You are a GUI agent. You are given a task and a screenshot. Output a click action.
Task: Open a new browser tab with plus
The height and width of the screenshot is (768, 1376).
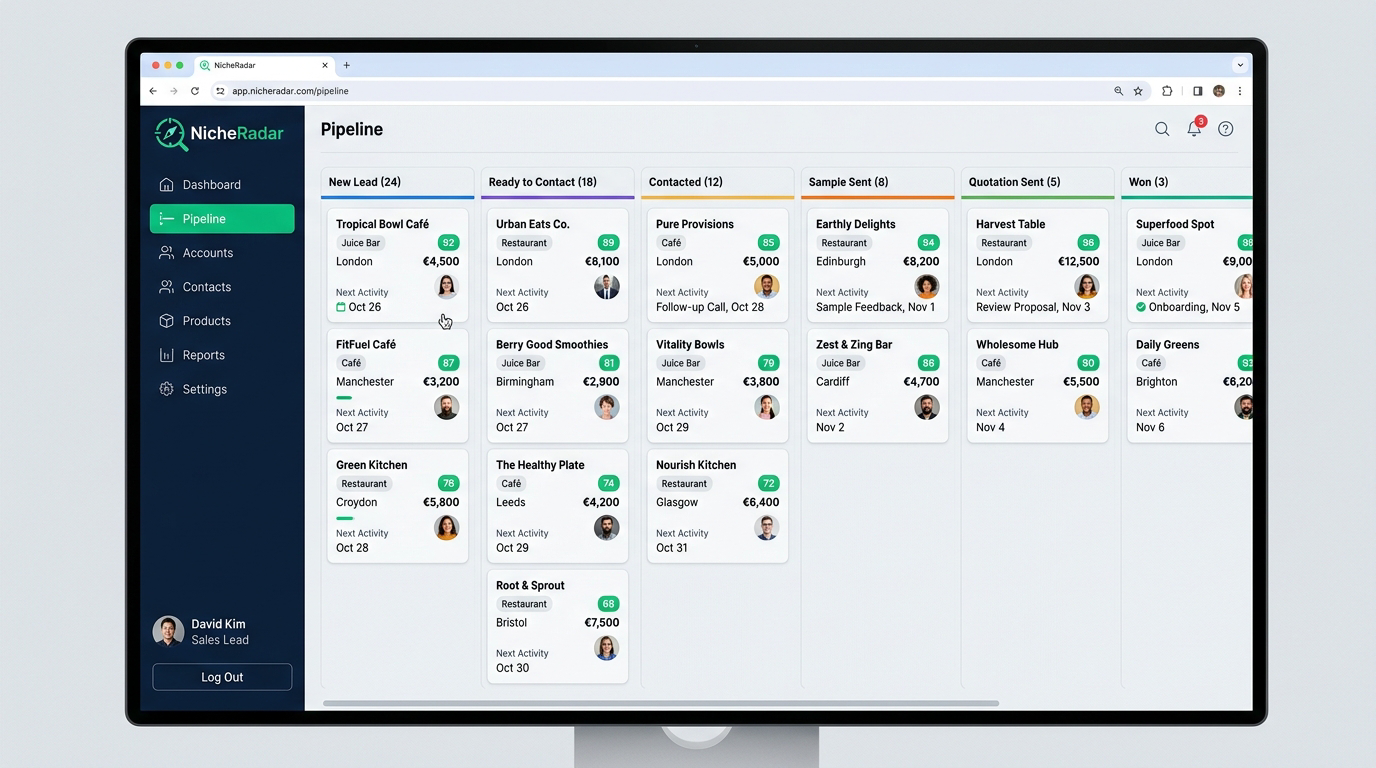(x=347, y=65)
